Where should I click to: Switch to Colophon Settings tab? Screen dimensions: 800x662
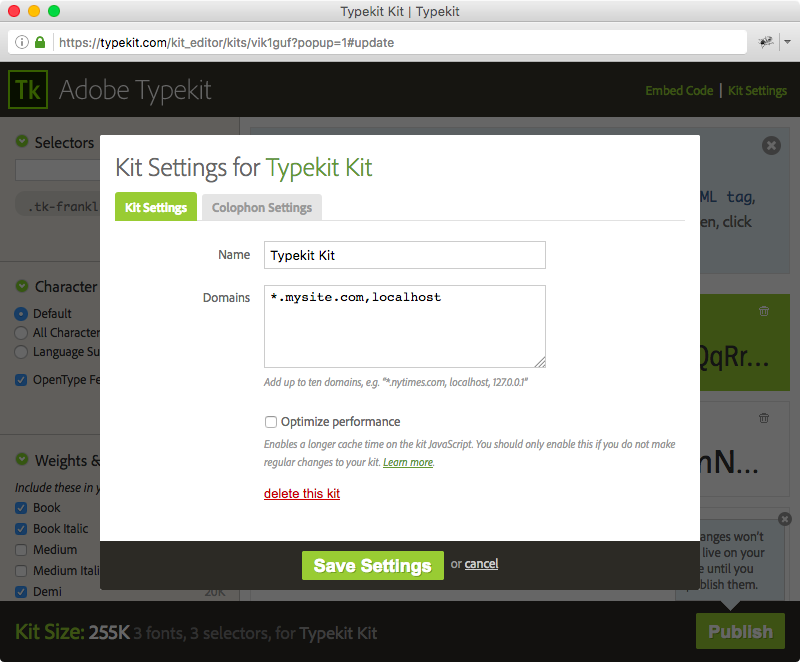262,208
